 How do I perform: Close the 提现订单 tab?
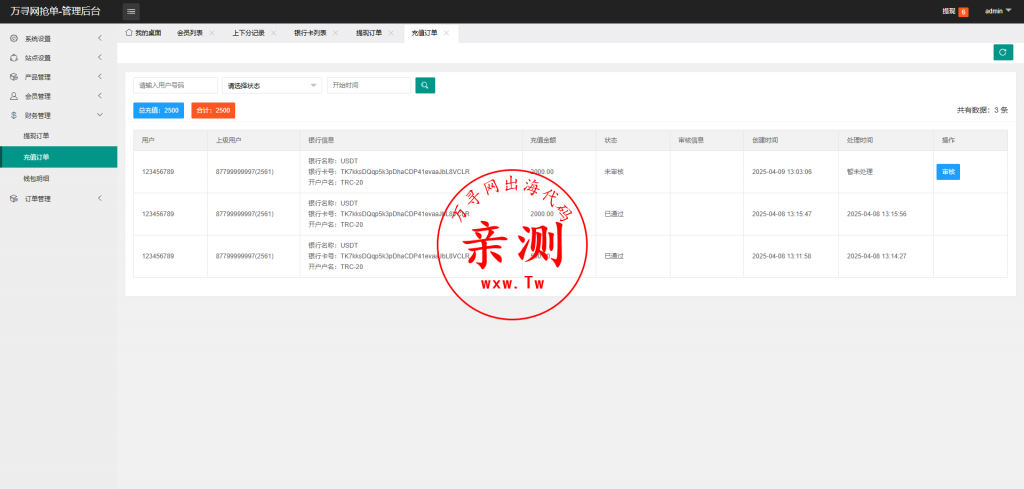(391, 33)
